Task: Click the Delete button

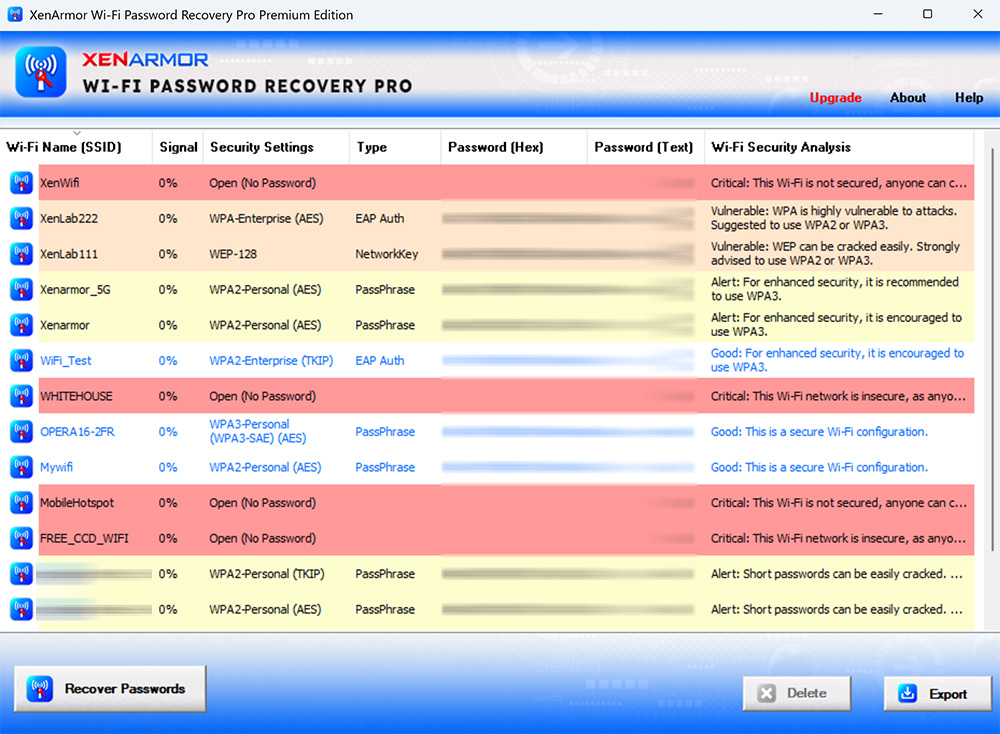Action: coord(797,693)
